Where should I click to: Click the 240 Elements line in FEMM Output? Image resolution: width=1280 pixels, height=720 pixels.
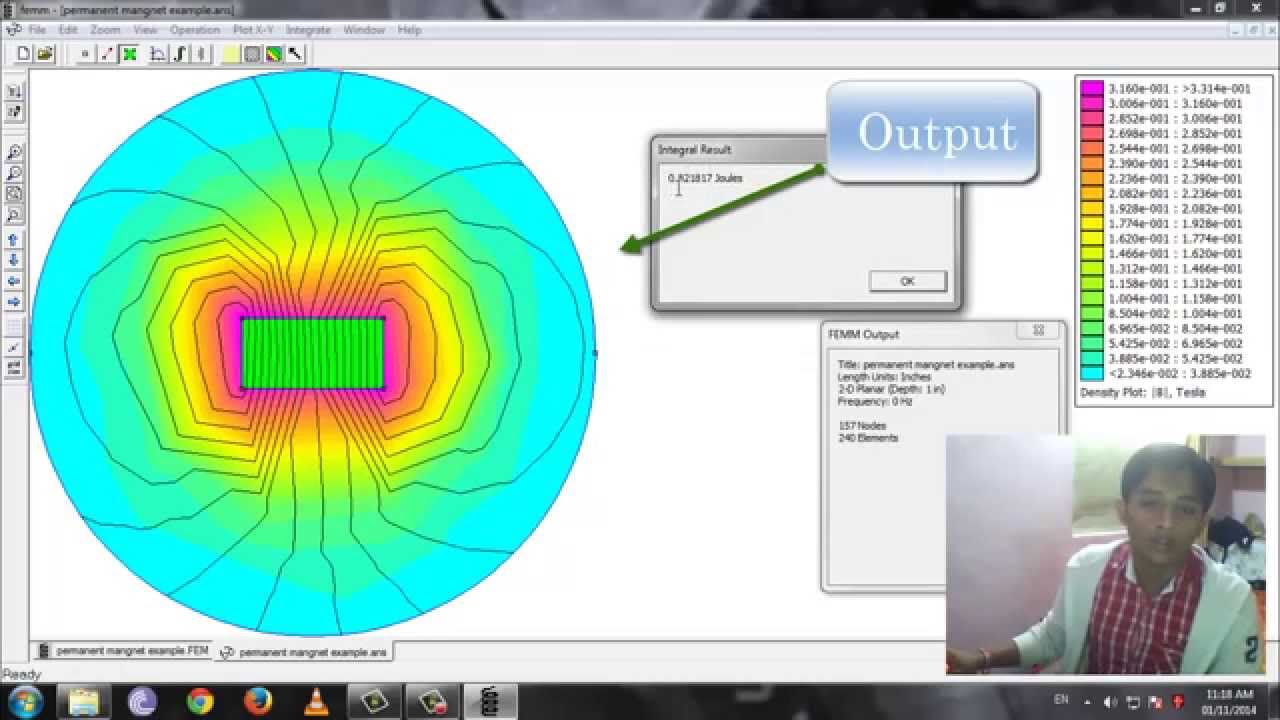867,438
